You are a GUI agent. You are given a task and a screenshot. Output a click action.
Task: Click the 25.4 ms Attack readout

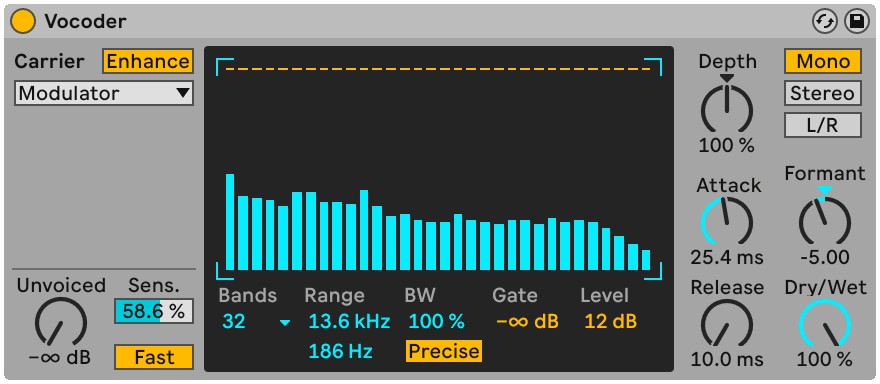(727, 258)
